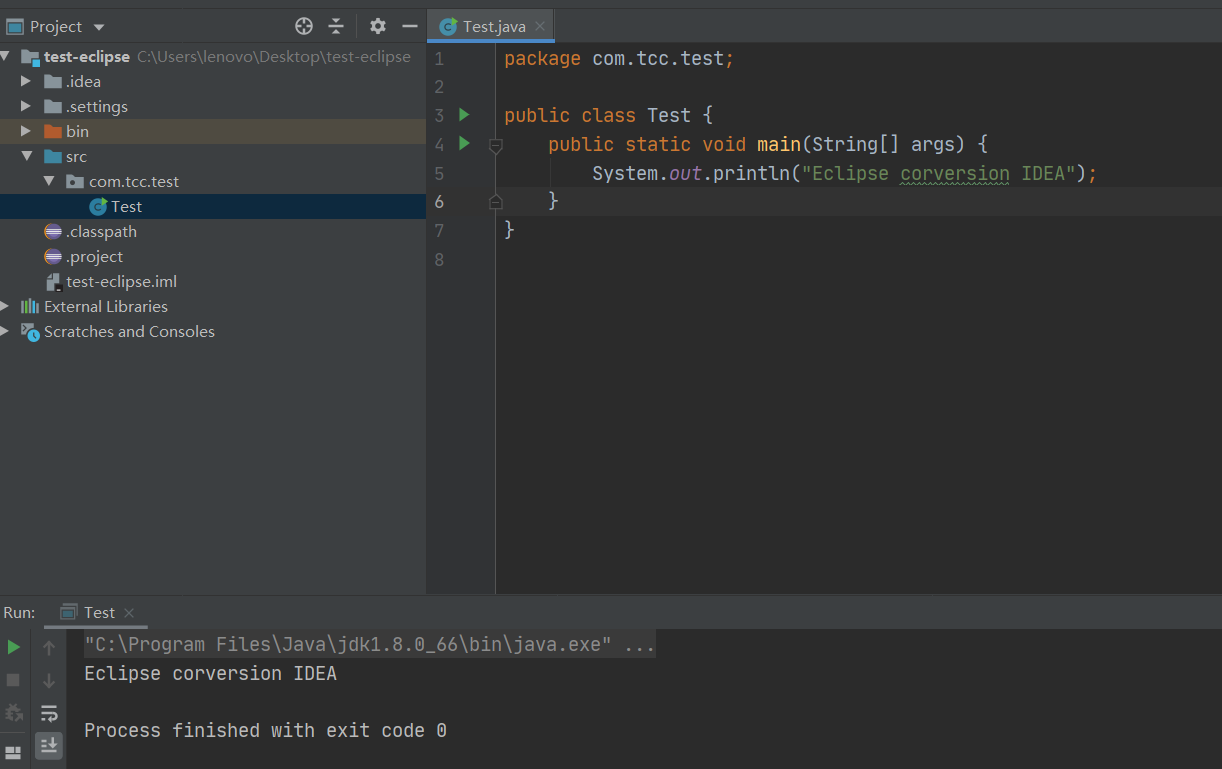This screenshot has height=769, width=1222.
Task: Select the .classpath file name
Action: coord(102,231)
